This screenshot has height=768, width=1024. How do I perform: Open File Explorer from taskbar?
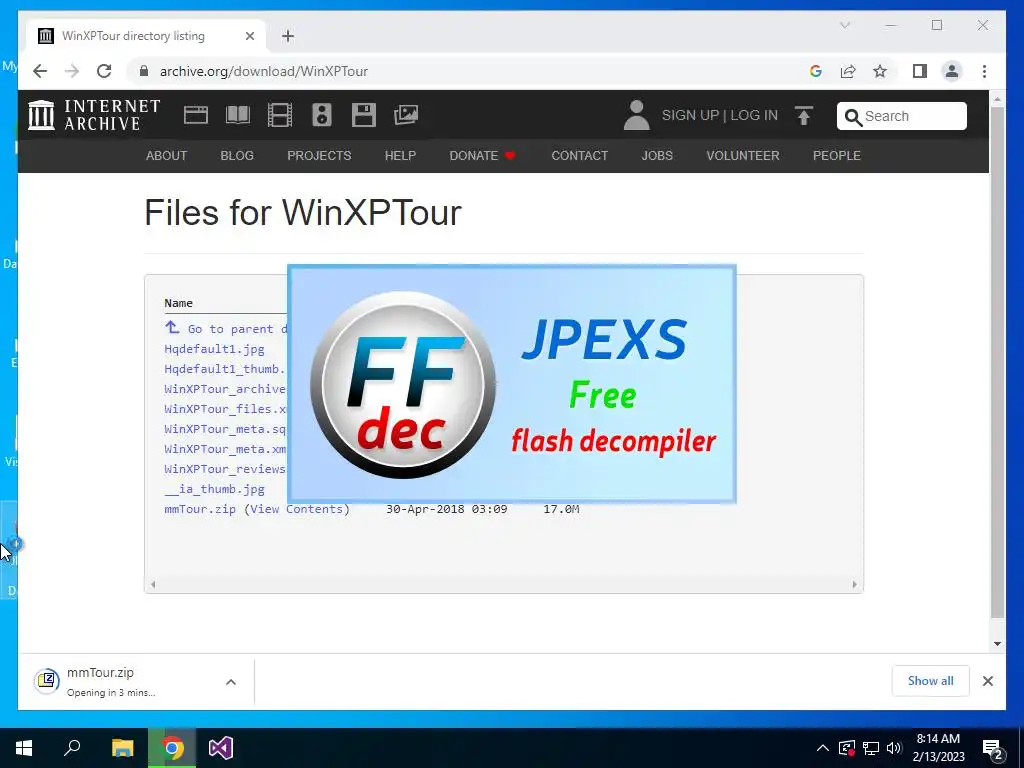click(122, 748)
